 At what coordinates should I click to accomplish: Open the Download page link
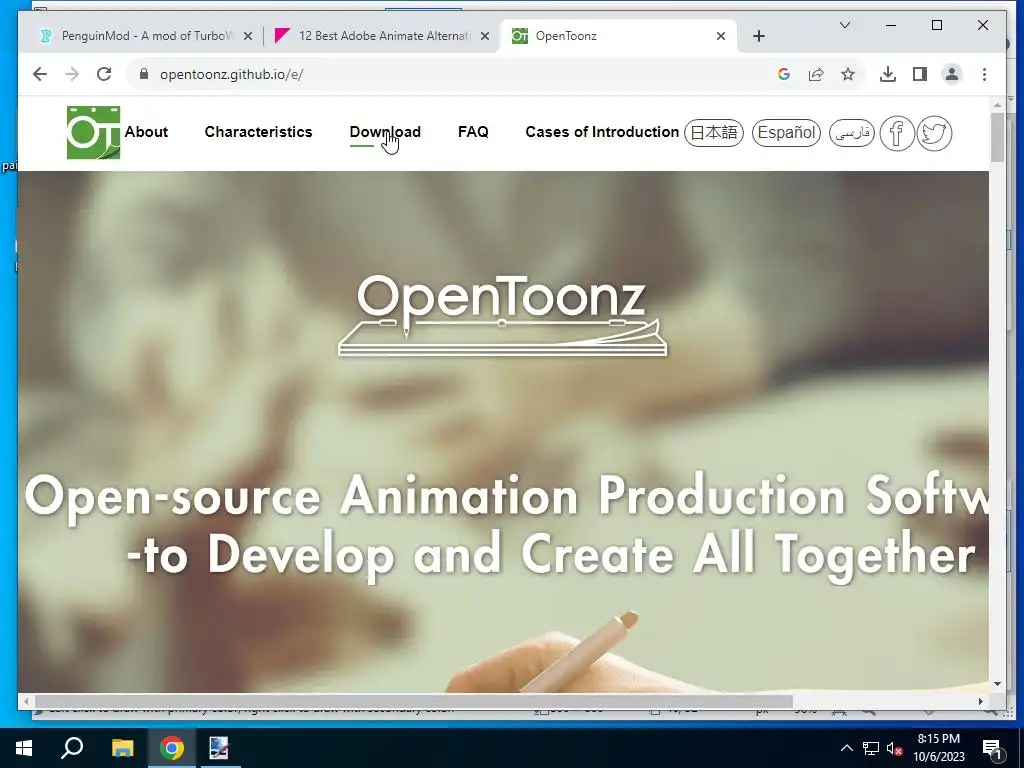coord(385,132)
